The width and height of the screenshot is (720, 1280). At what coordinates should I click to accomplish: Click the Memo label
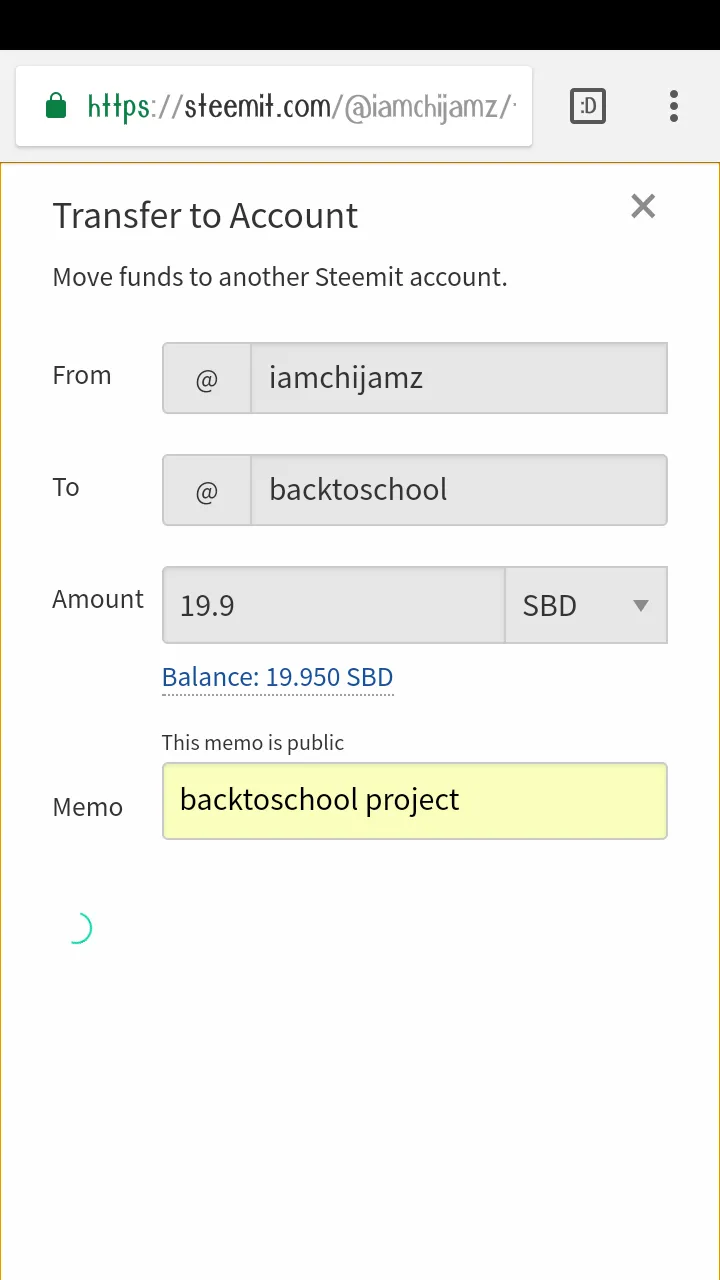coord(88,807)
